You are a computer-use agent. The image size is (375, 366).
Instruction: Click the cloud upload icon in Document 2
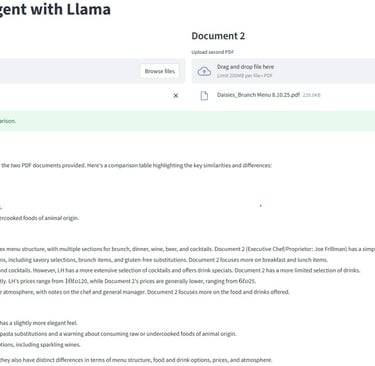204,71
